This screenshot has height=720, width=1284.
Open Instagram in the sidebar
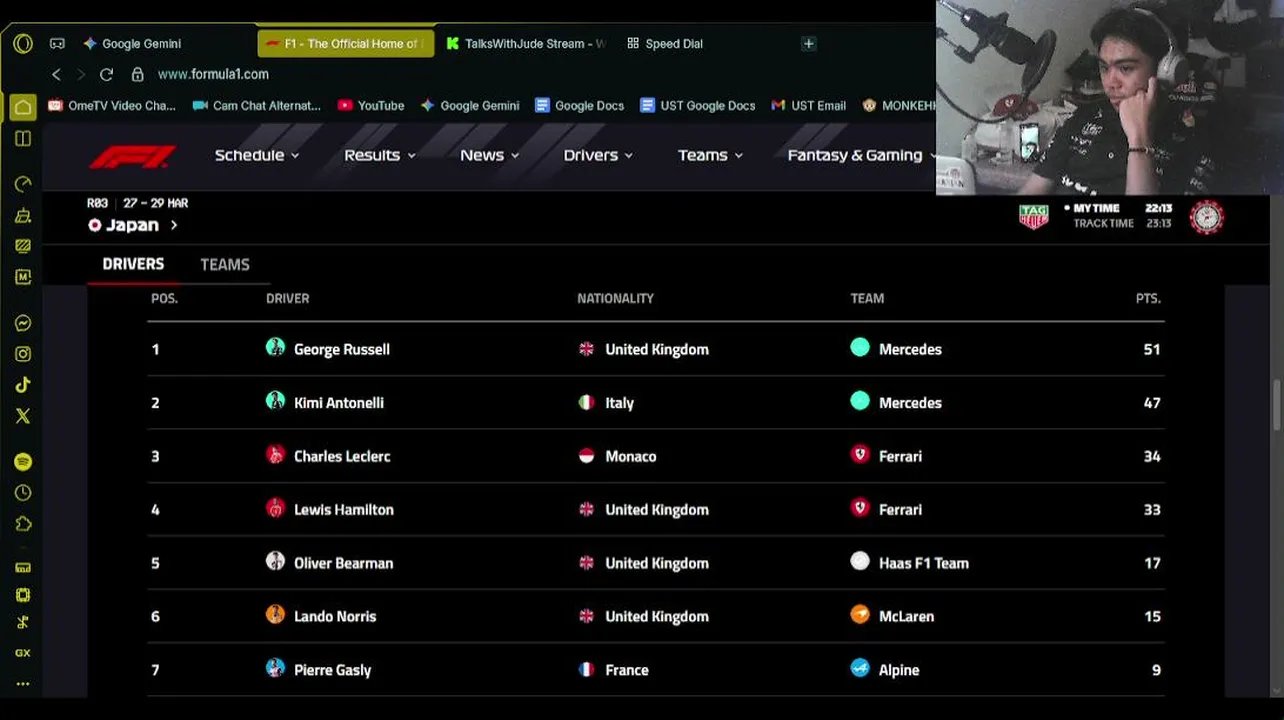click(x=23, y=354)
